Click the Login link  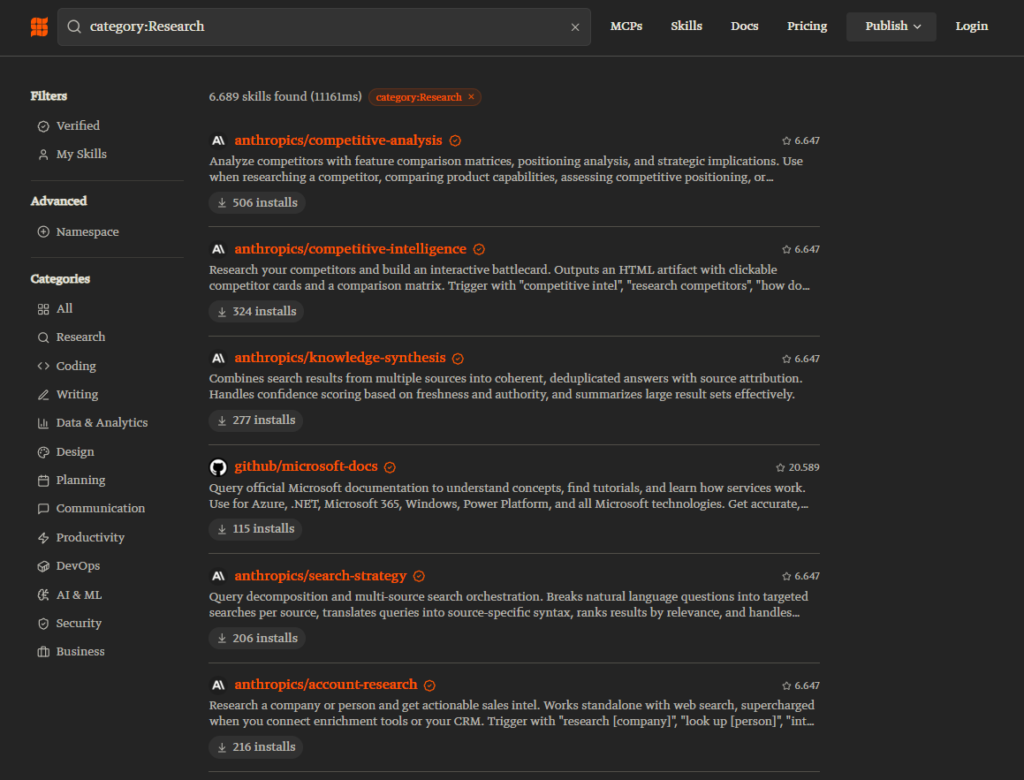[971, 26]
